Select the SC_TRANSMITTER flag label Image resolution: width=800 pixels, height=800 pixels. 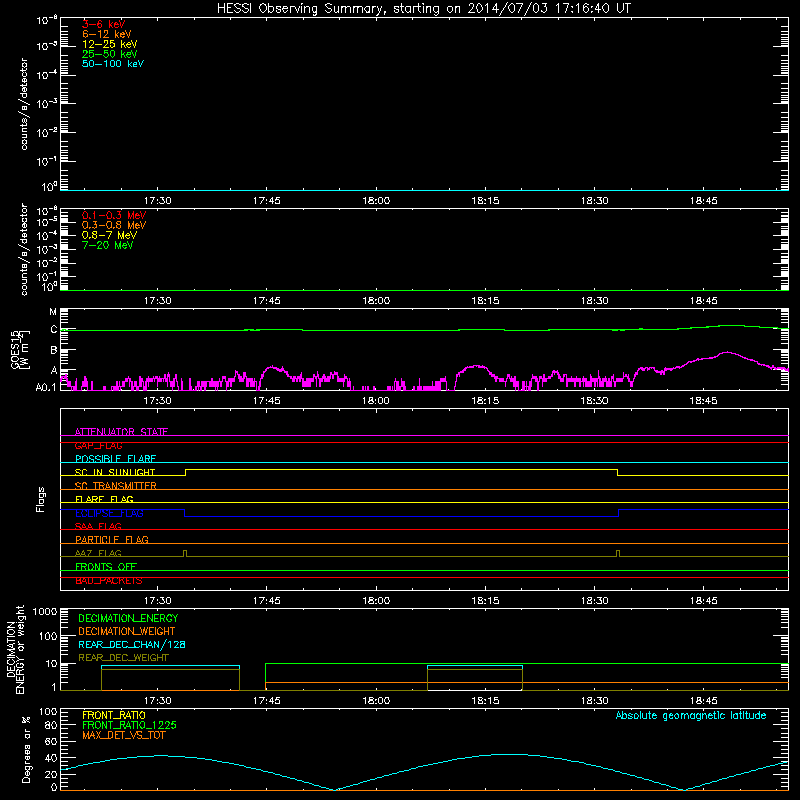click(116, 486)
